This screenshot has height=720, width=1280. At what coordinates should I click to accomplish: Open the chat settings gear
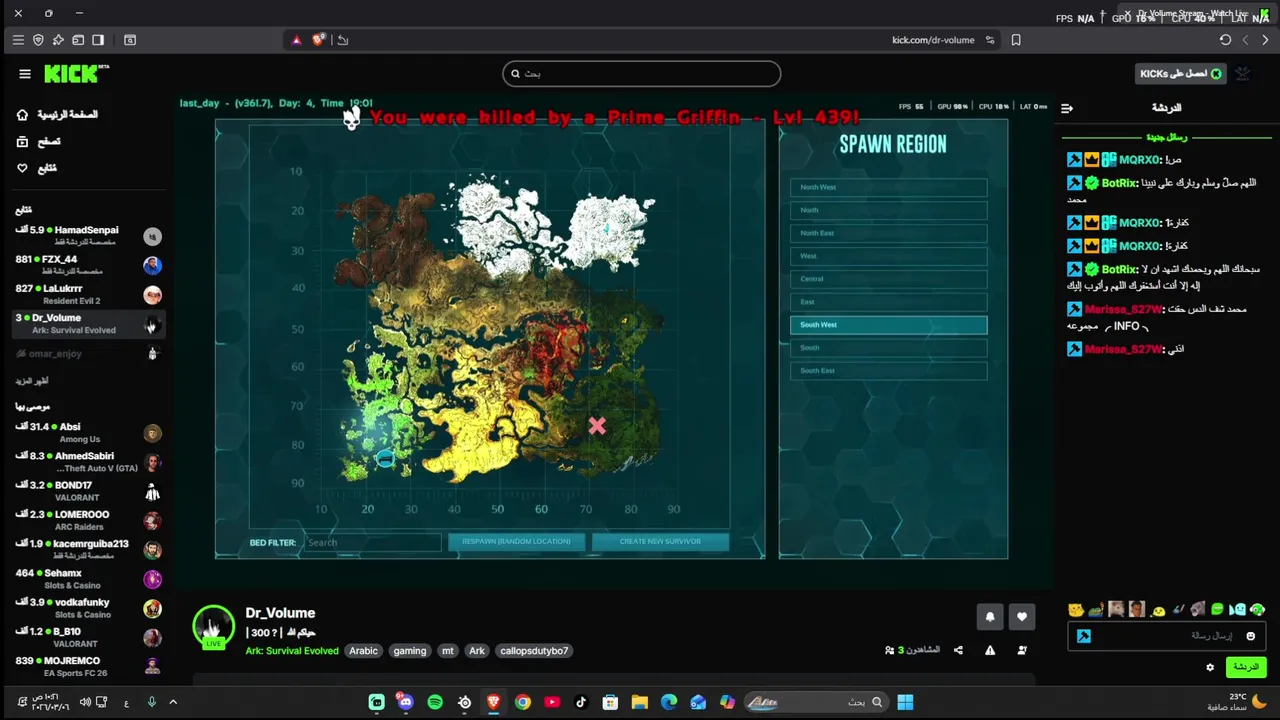(1210, 667)
